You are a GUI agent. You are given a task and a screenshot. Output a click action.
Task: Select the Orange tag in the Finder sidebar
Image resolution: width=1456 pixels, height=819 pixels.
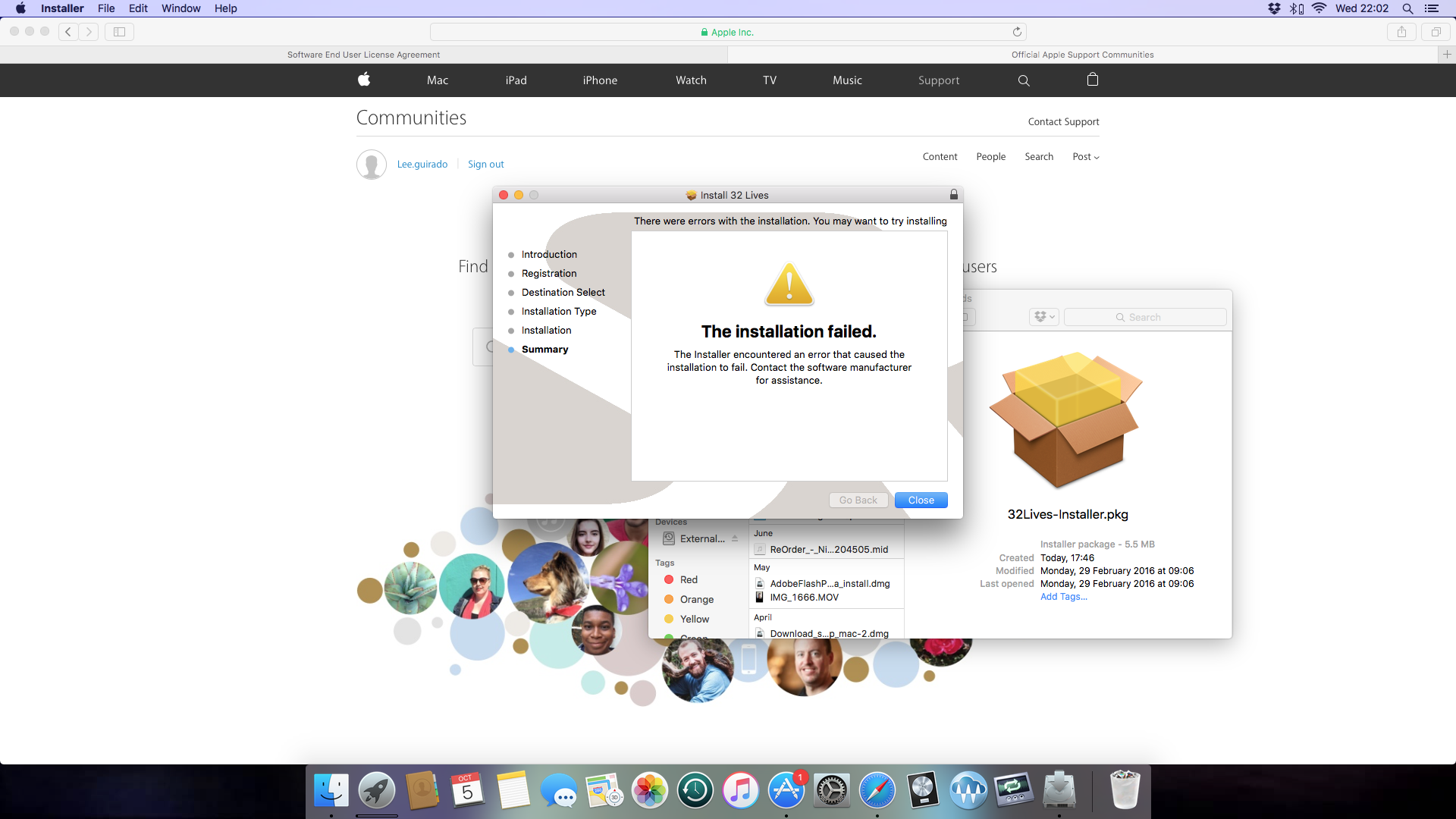696,599
